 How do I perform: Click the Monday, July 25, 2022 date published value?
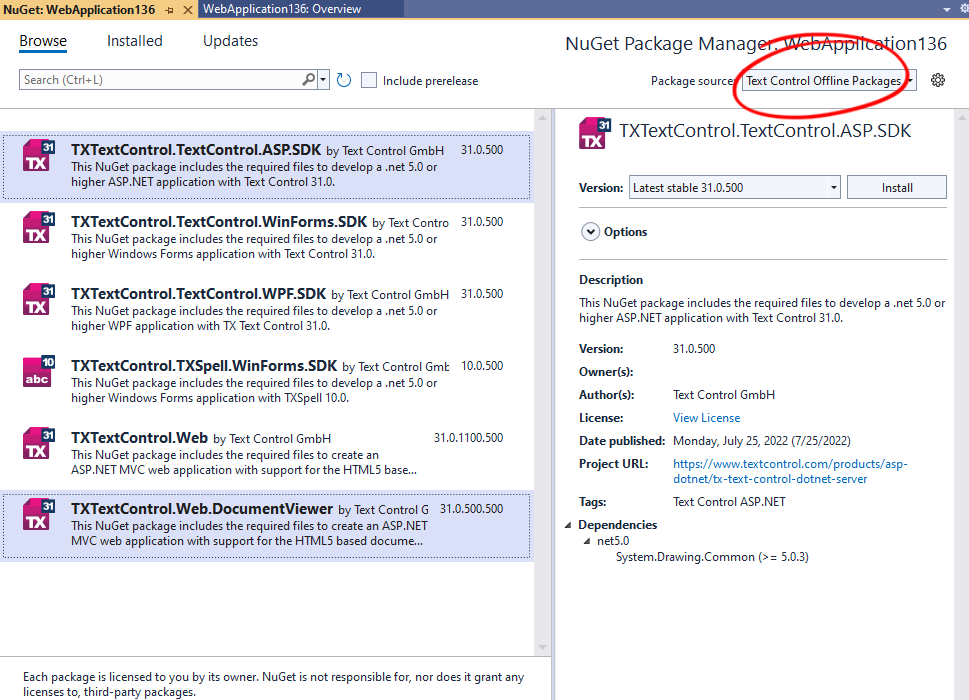(x=761, y=441)
